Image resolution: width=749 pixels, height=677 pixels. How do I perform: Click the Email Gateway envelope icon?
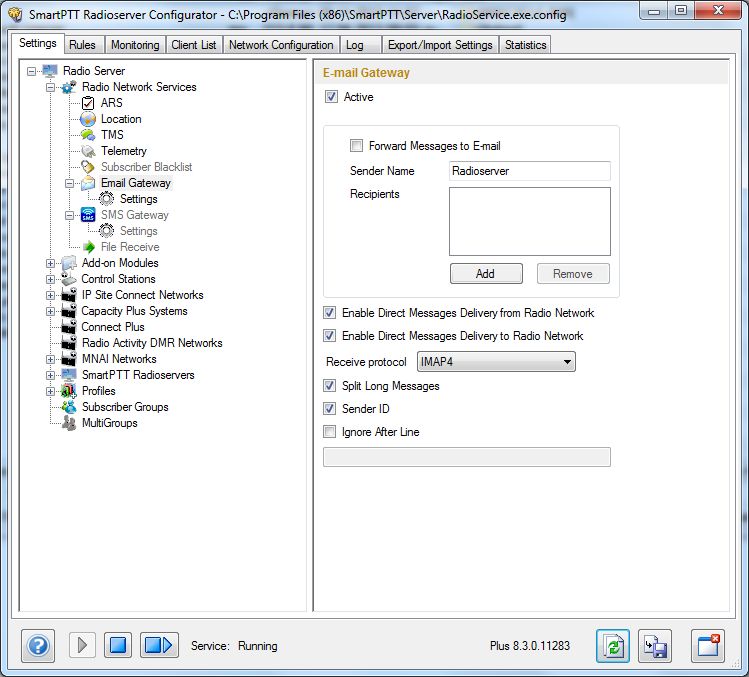click(x=88, y=183)
